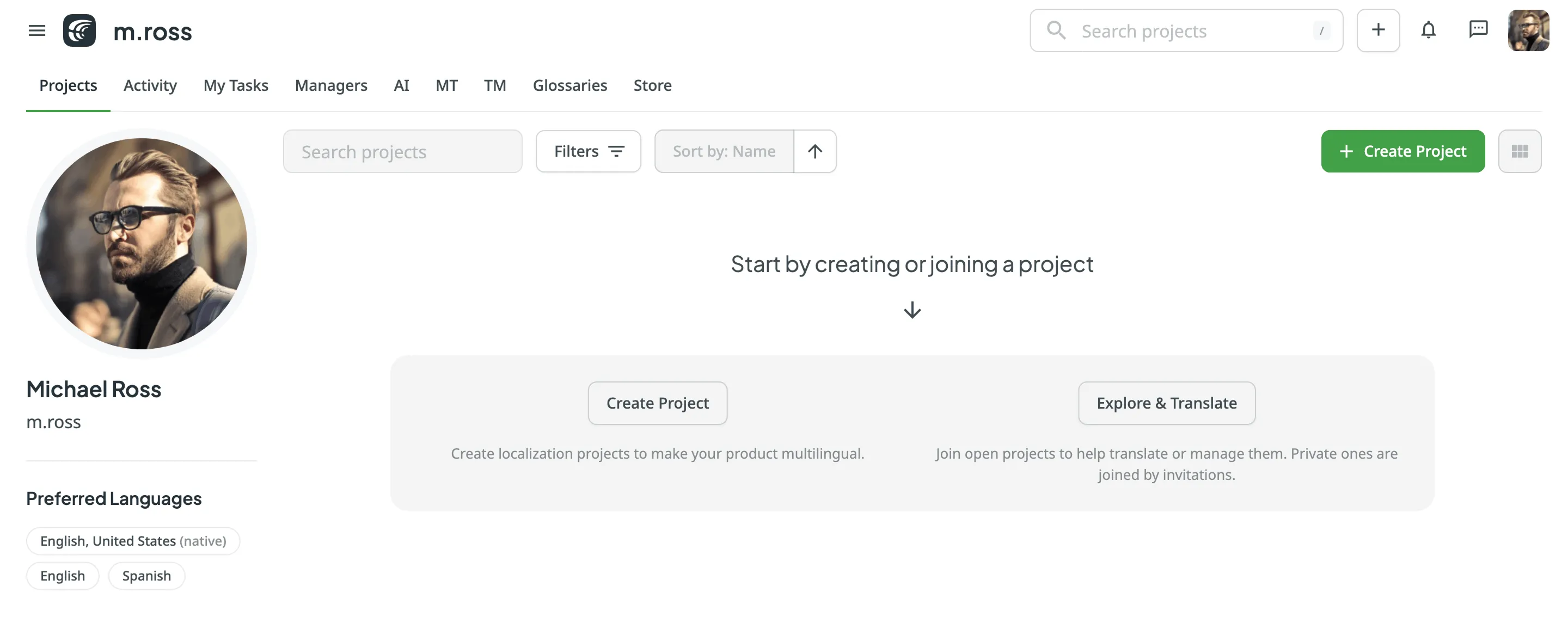Open the My Tasks tab

(x=236, y=85)
